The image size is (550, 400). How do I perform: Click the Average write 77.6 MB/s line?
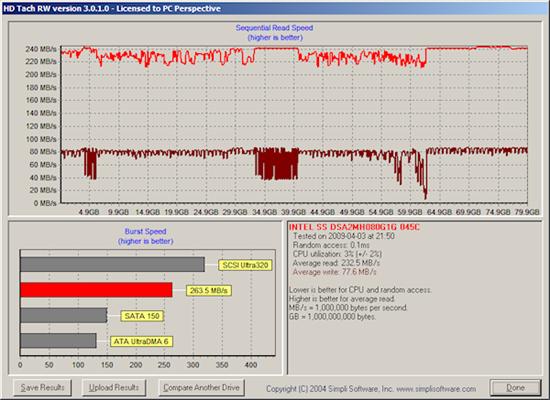[x=335, y=272]
